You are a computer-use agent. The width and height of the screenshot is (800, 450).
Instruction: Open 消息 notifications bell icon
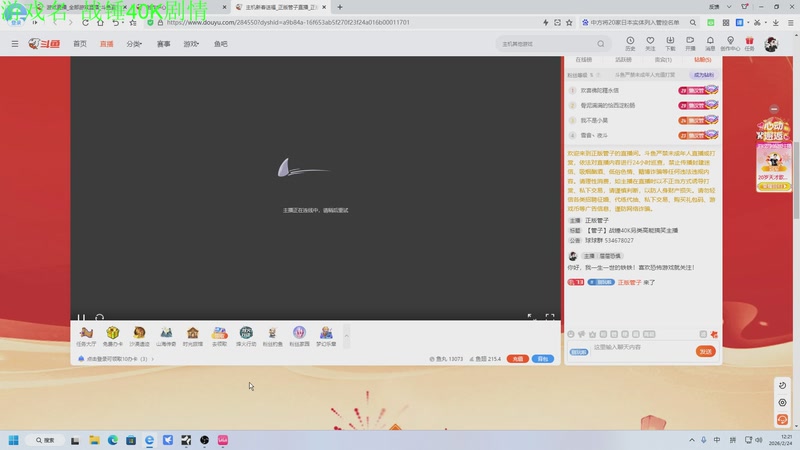coord(710,43)
